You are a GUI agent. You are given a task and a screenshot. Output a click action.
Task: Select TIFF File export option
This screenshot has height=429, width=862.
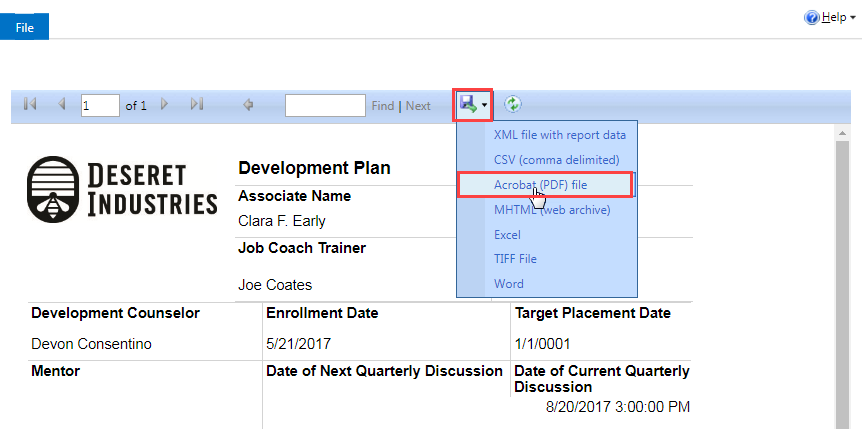pos(515,258)
